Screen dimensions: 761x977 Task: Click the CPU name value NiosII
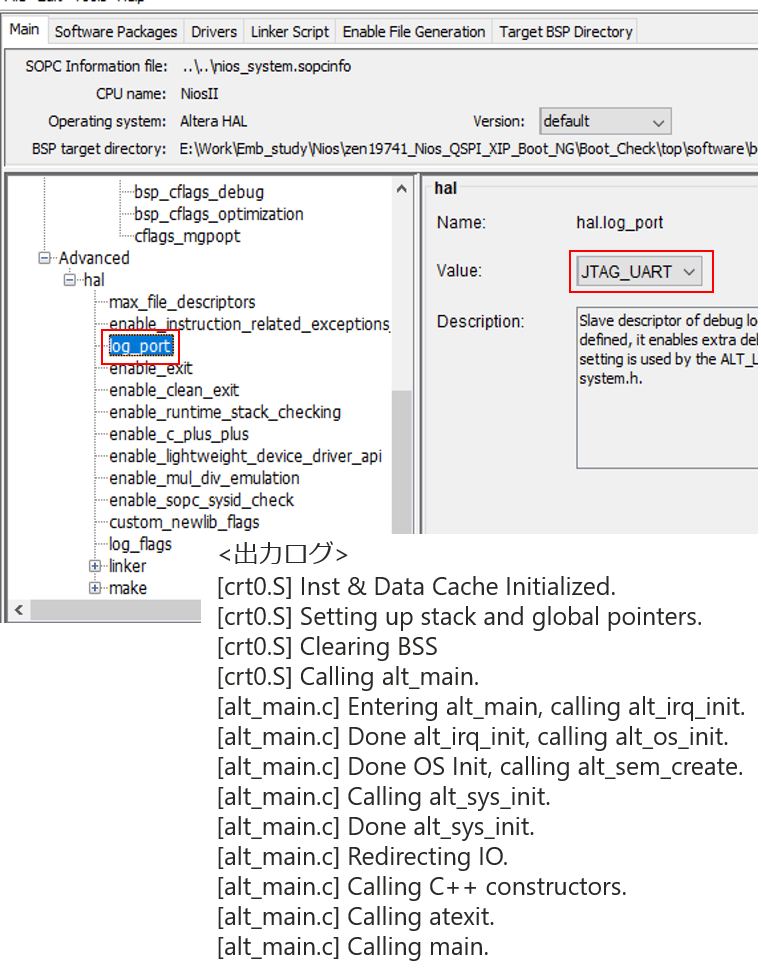199,94
